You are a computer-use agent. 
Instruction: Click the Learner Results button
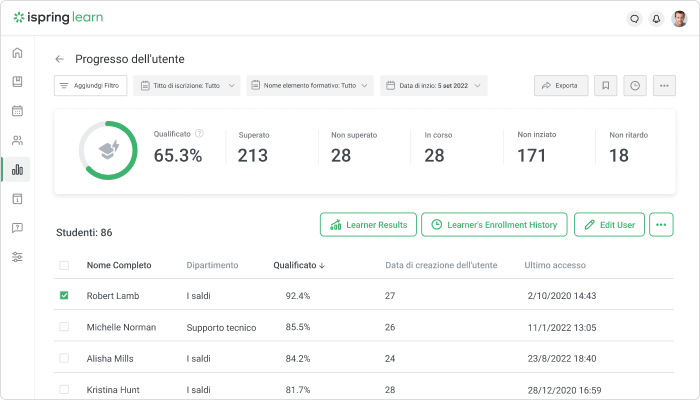point(367,225)
